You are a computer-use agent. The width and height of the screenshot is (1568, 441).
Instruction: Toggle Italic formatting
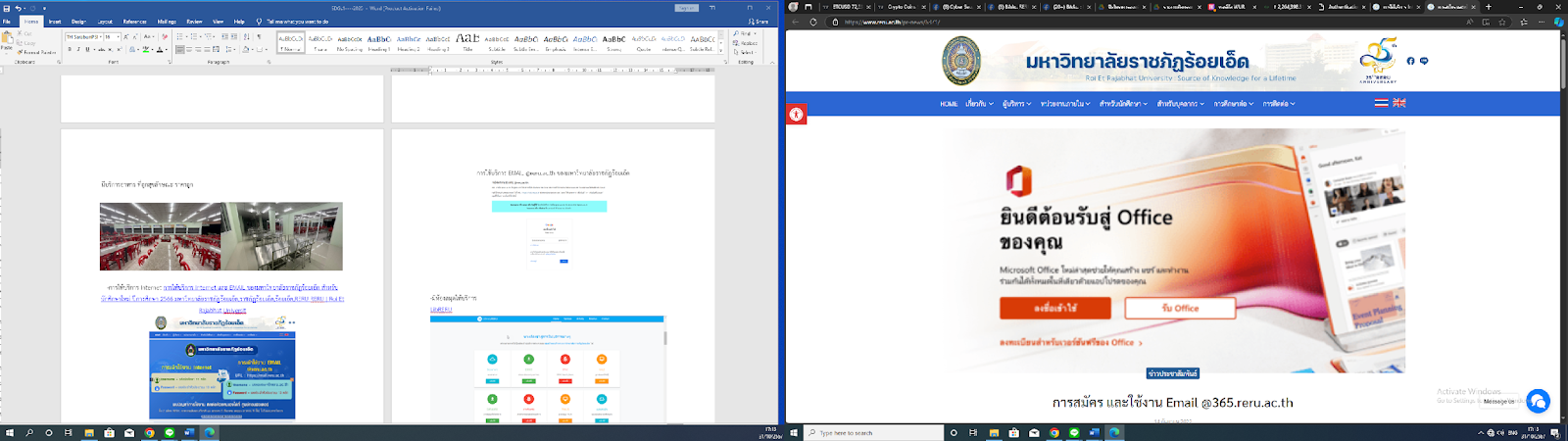coord(78,49)
